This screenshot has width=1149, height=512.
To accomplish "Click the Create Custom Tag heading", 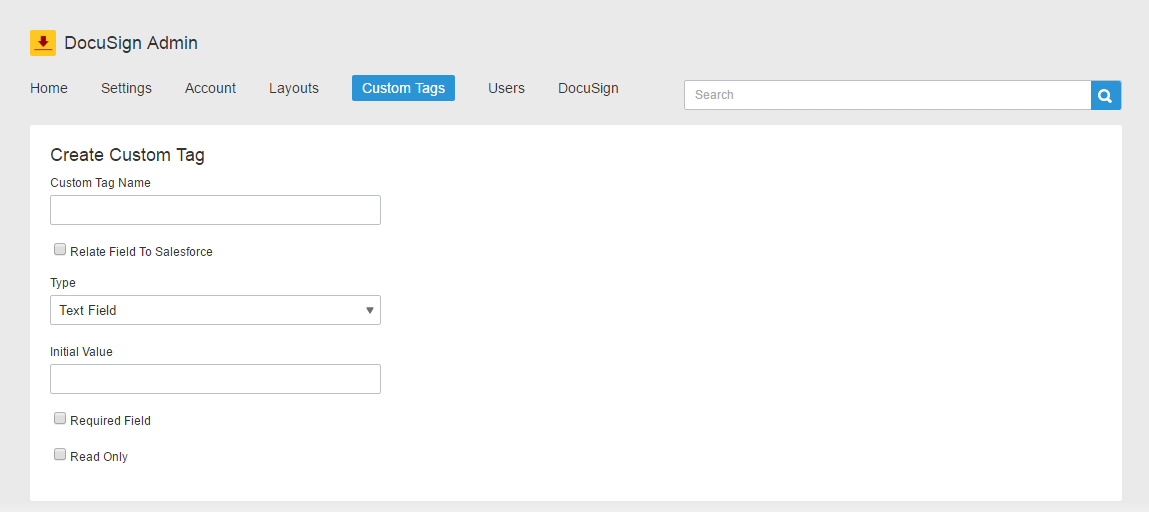I will pos(127,155).
